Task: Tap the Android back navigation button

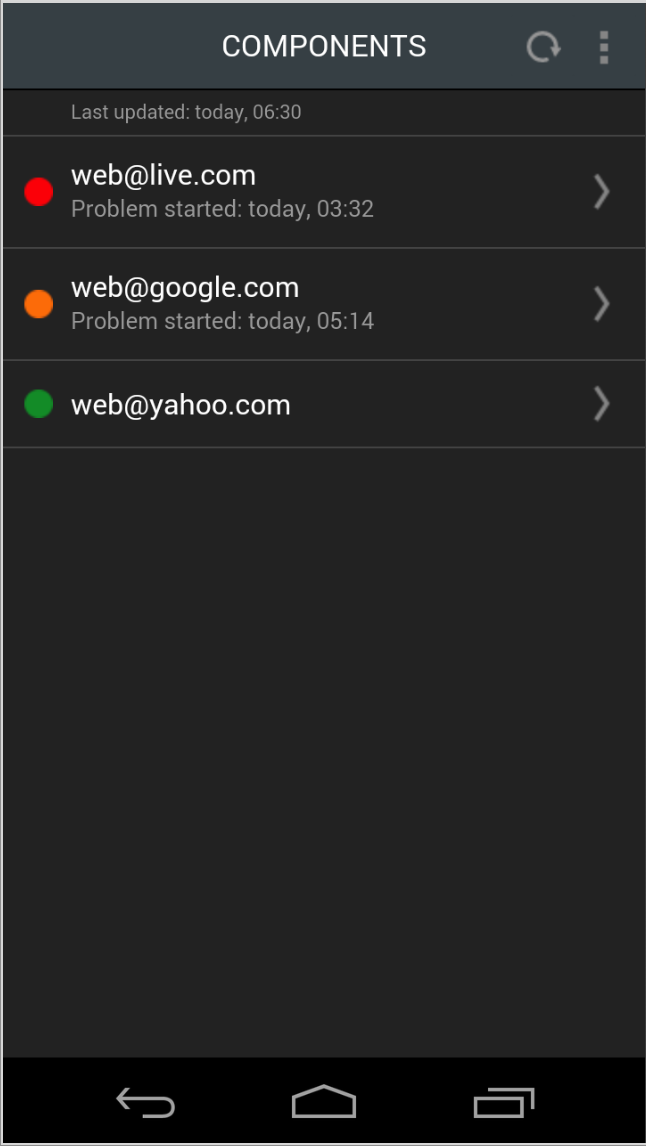Action: pyautogui.click(x=145, y=1102)
